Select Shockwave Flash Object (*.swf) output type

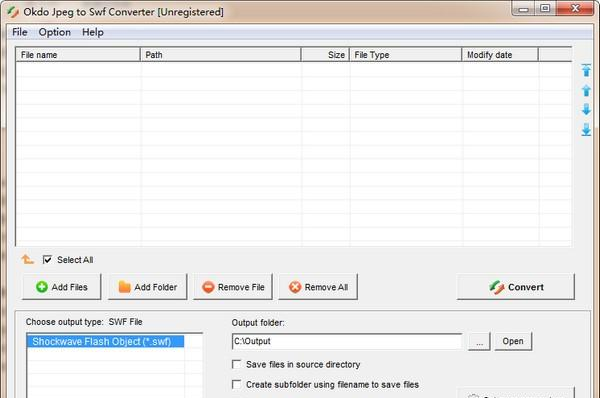(x=105, y=341)
